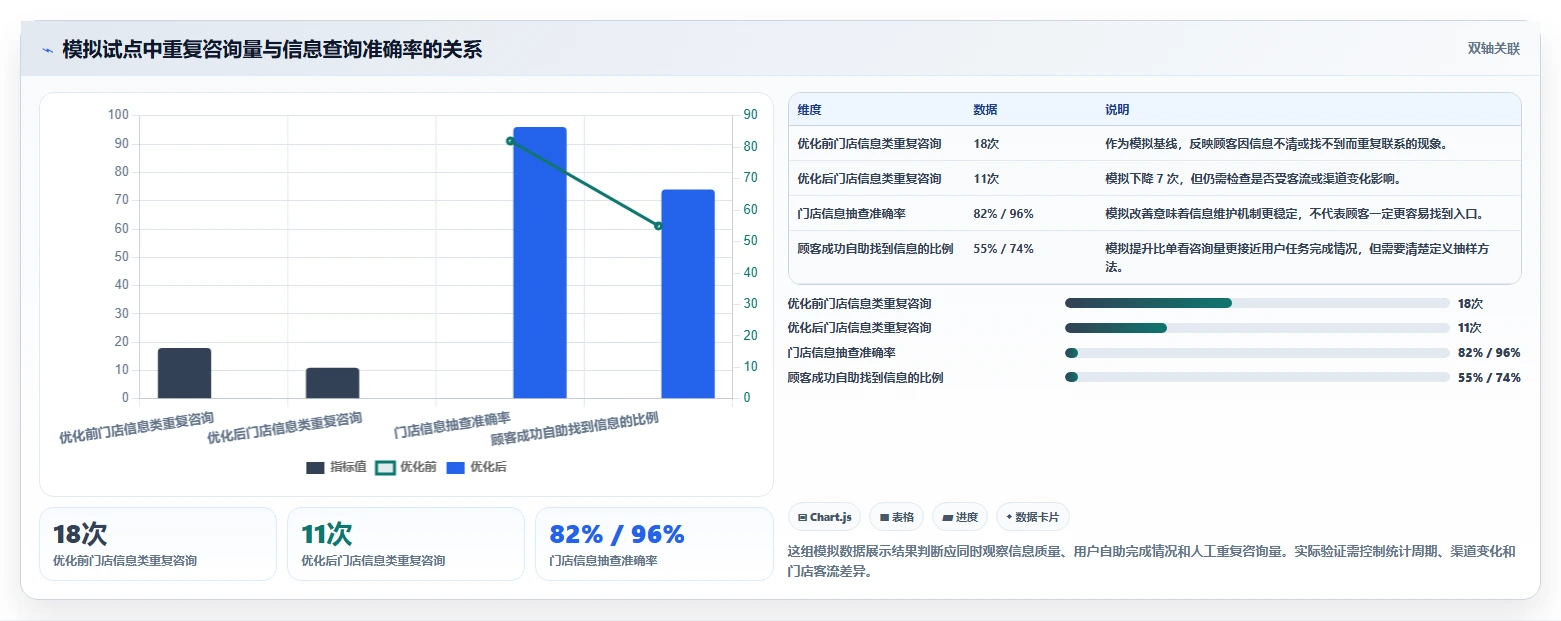Toggle the 优化前 legend item

405,467
